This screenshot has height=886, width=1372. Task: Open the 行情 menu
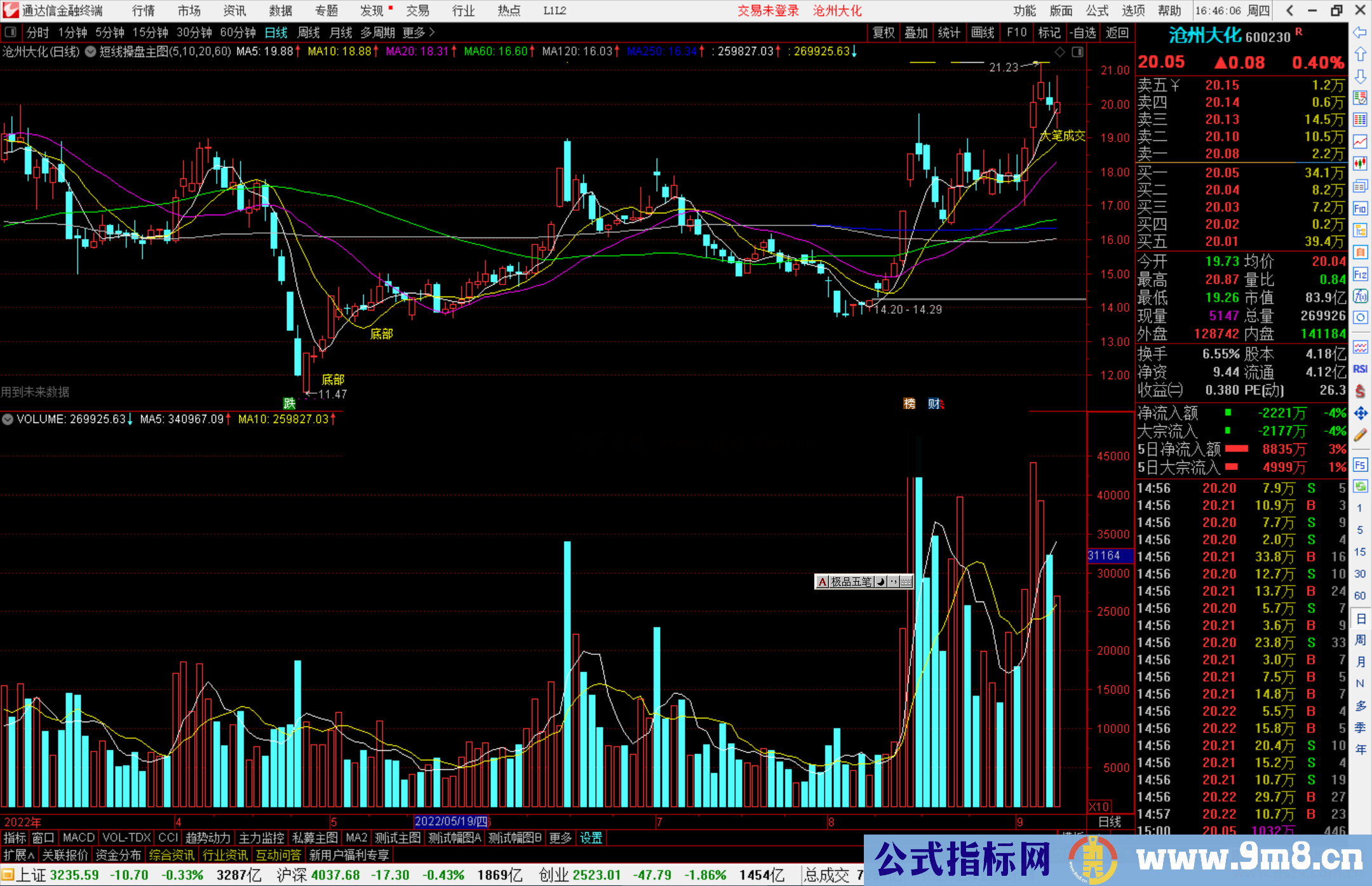(143, 11)
